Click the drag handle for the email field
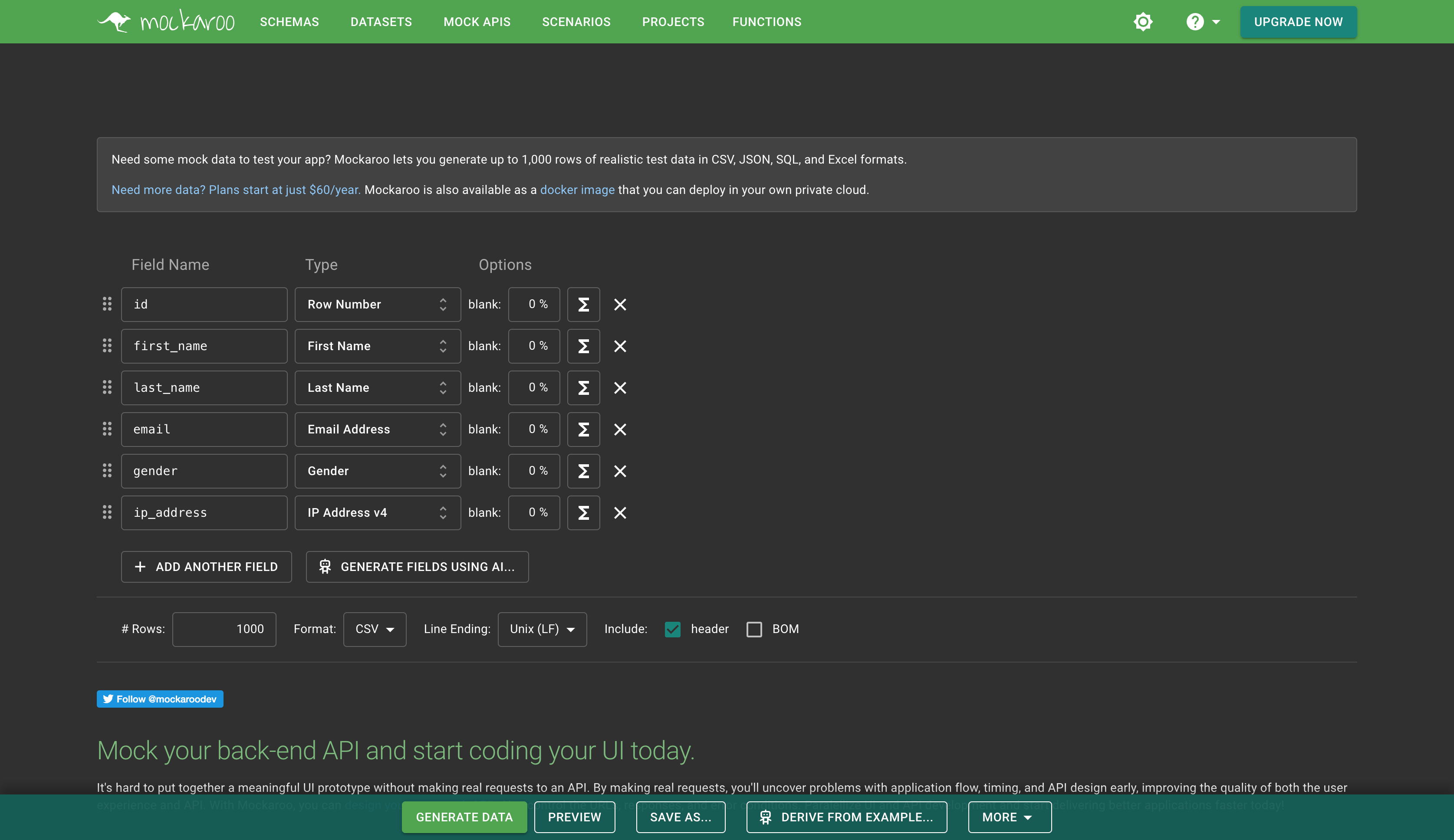The width and height of the screenshot is (1454, 840). click(x=107, y=429)
